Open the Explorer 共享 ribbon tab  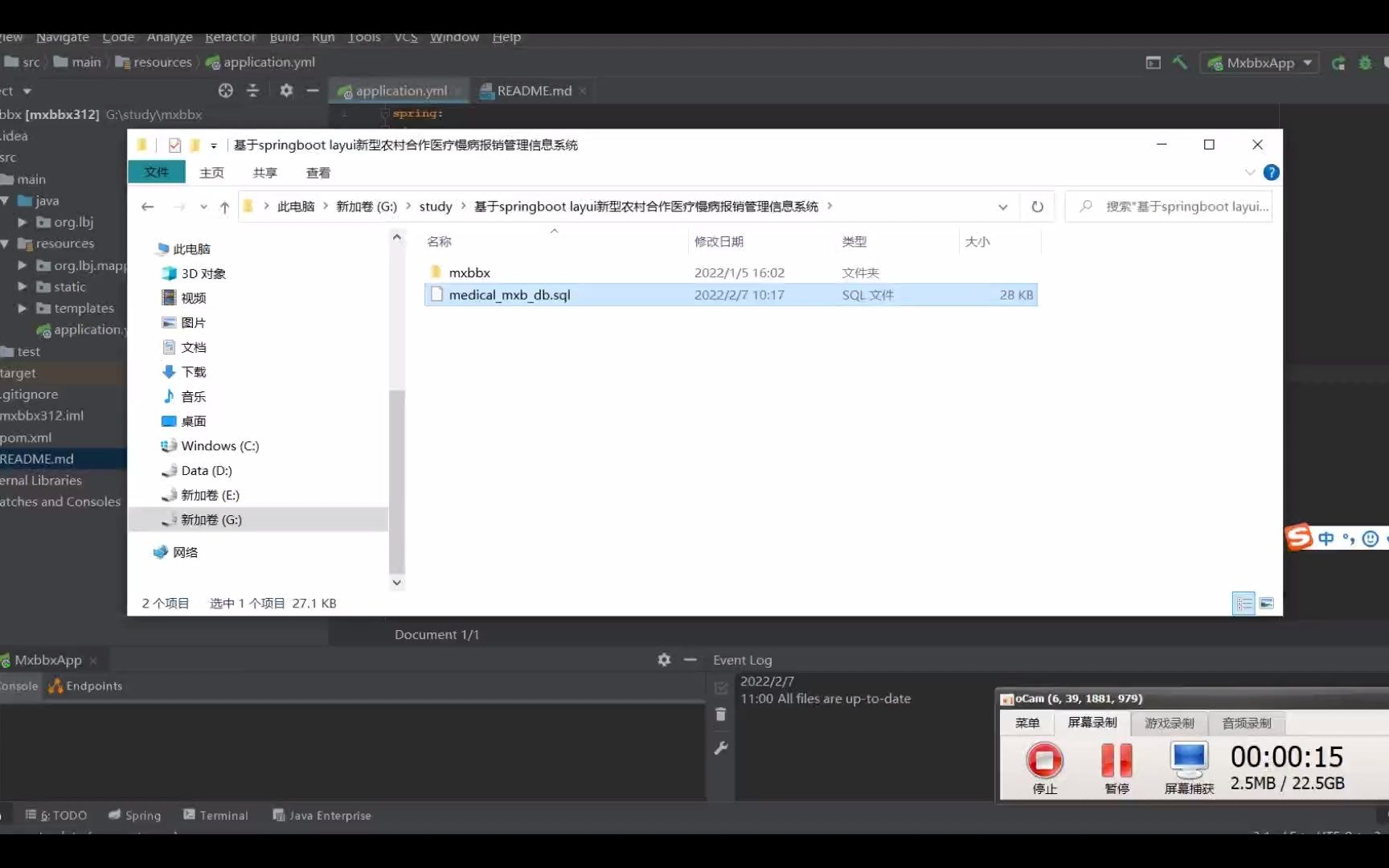pyautogui.click(x=265, y=173)
